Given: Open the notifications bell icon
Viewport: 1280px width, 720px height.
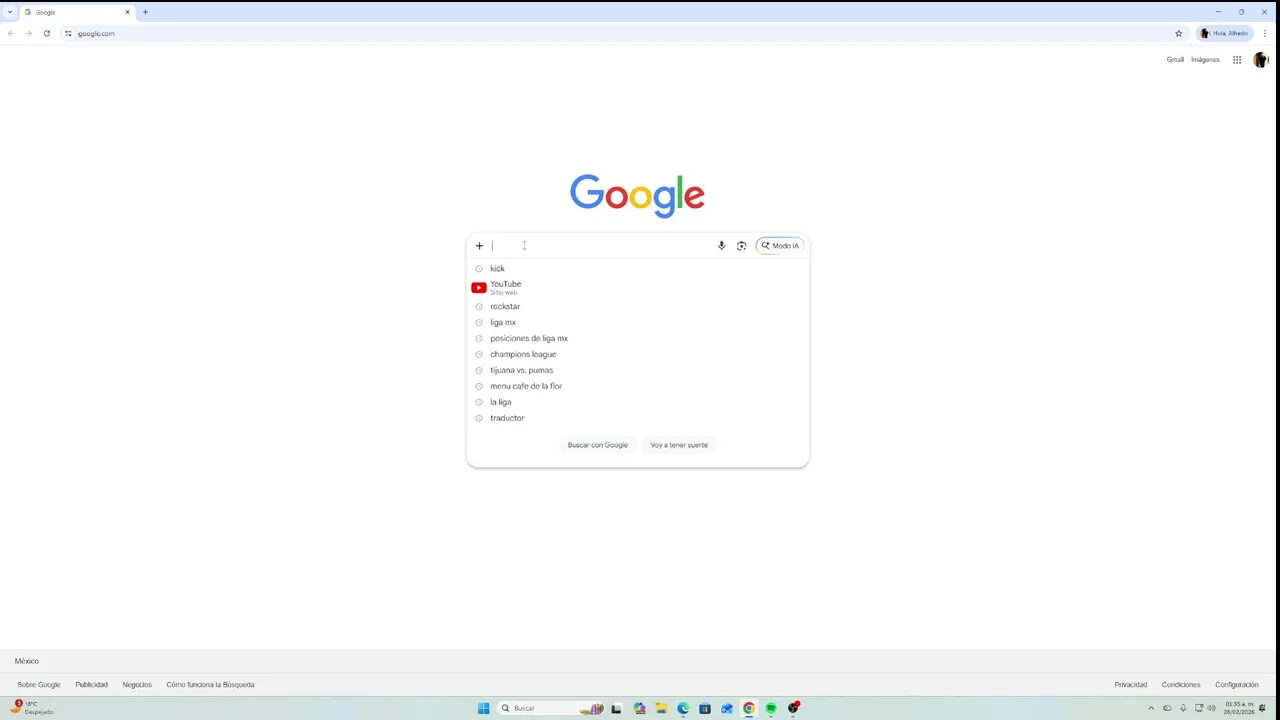Looking at the screenshot, I should click(x=1263, y=708).
